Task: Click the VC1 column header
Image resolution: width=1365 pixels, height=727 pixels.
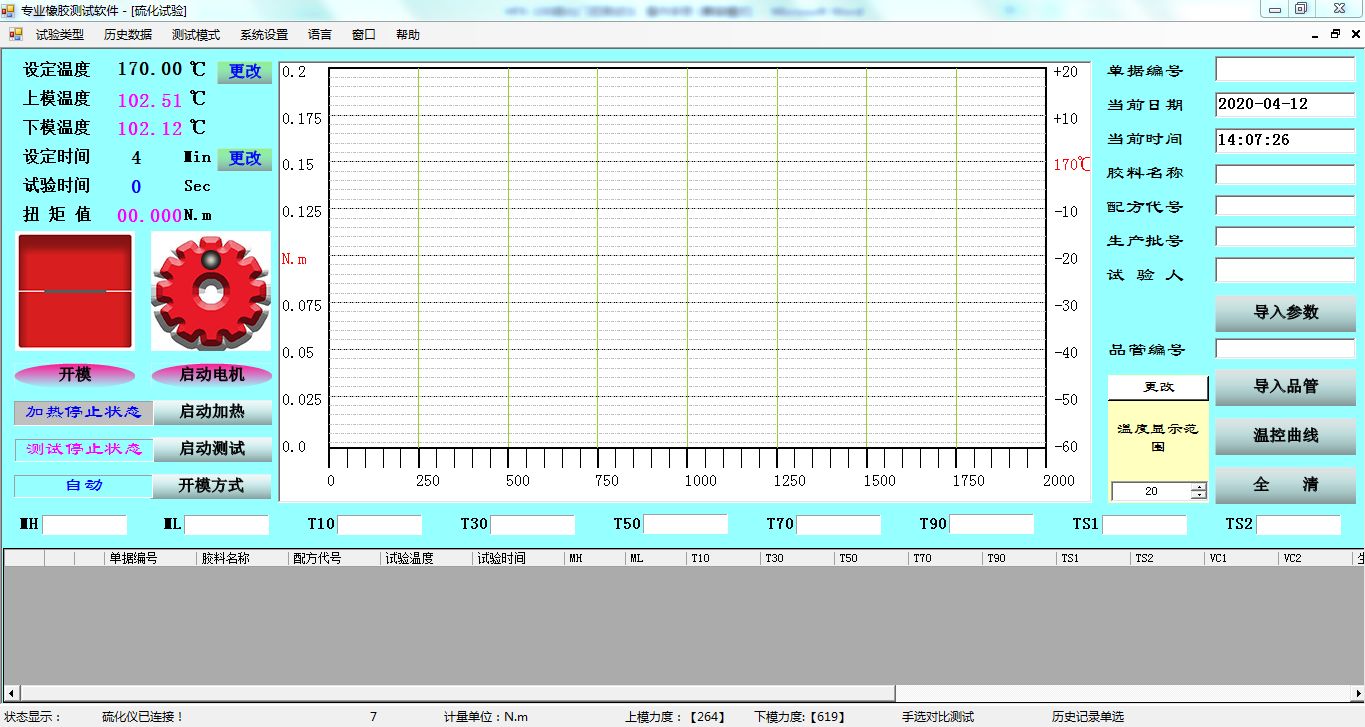Action: click(x=1241, y=558)
